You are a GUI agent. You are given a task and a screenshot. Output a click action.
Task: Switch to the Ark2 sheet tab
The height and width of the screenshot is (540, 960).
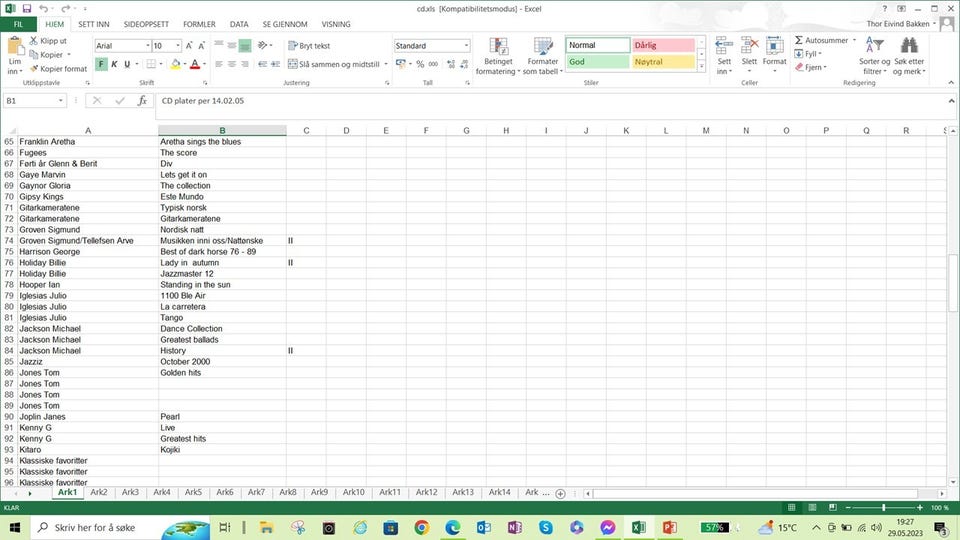click(x=99, y=492)
